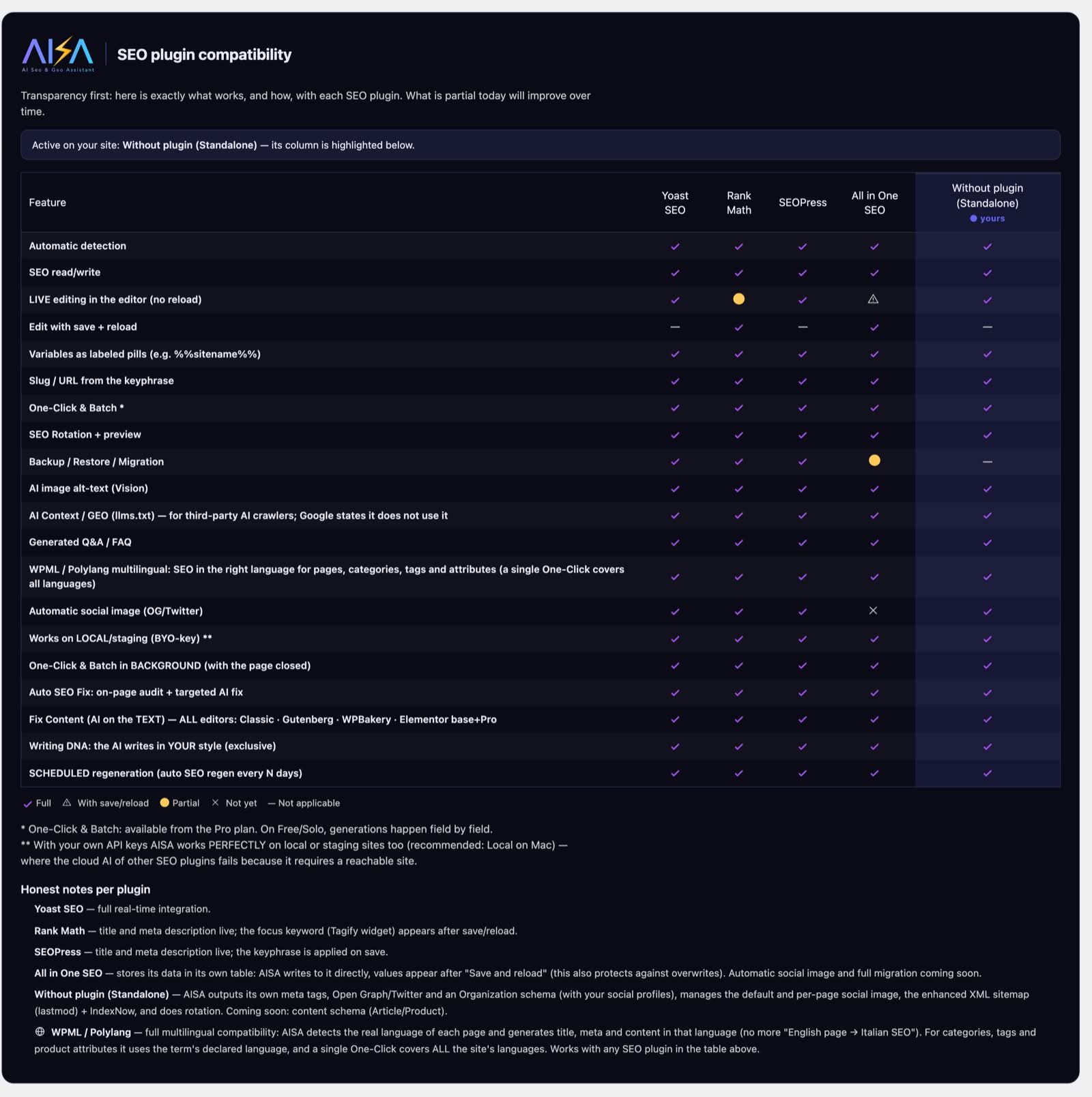Select the Yoast SEO column header

point(675,203)
